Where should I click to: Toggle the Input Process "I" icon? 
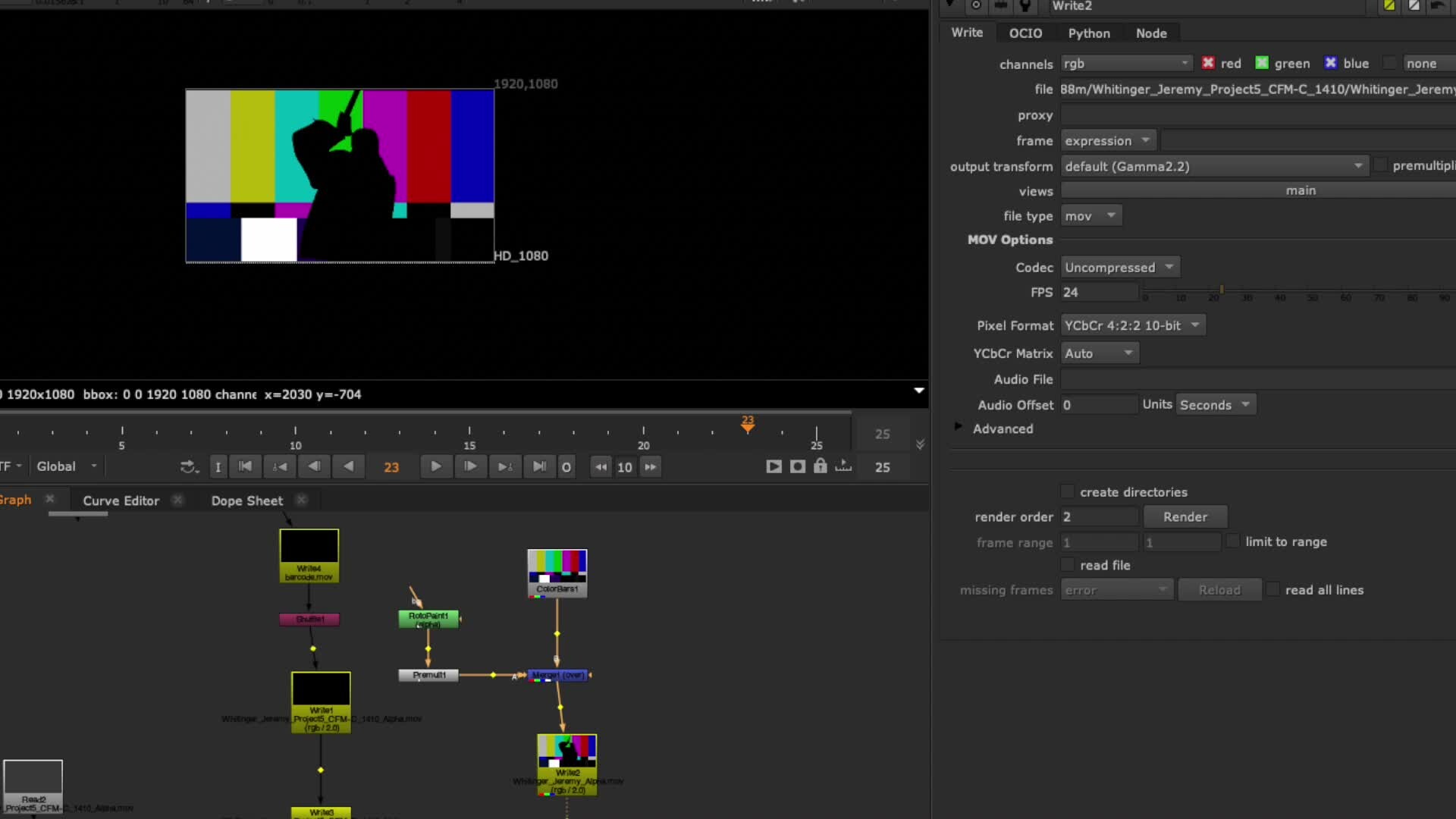(218, 467)
